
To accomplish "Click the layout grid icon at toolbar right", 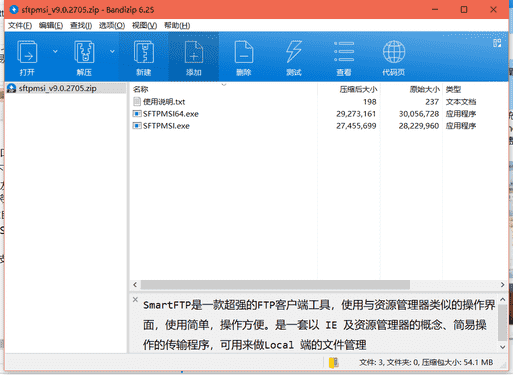I will tap(497, 43).
